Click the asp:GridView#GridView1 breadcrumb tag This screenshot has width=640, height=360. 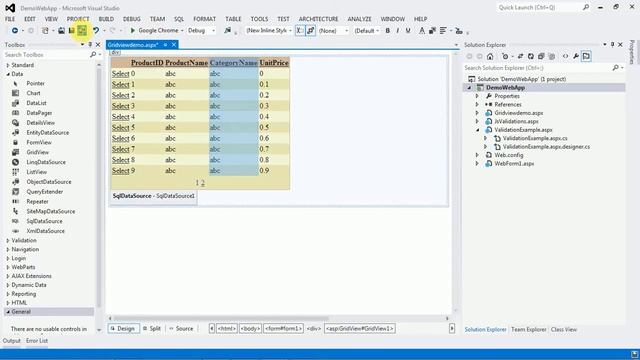[360, 328]
